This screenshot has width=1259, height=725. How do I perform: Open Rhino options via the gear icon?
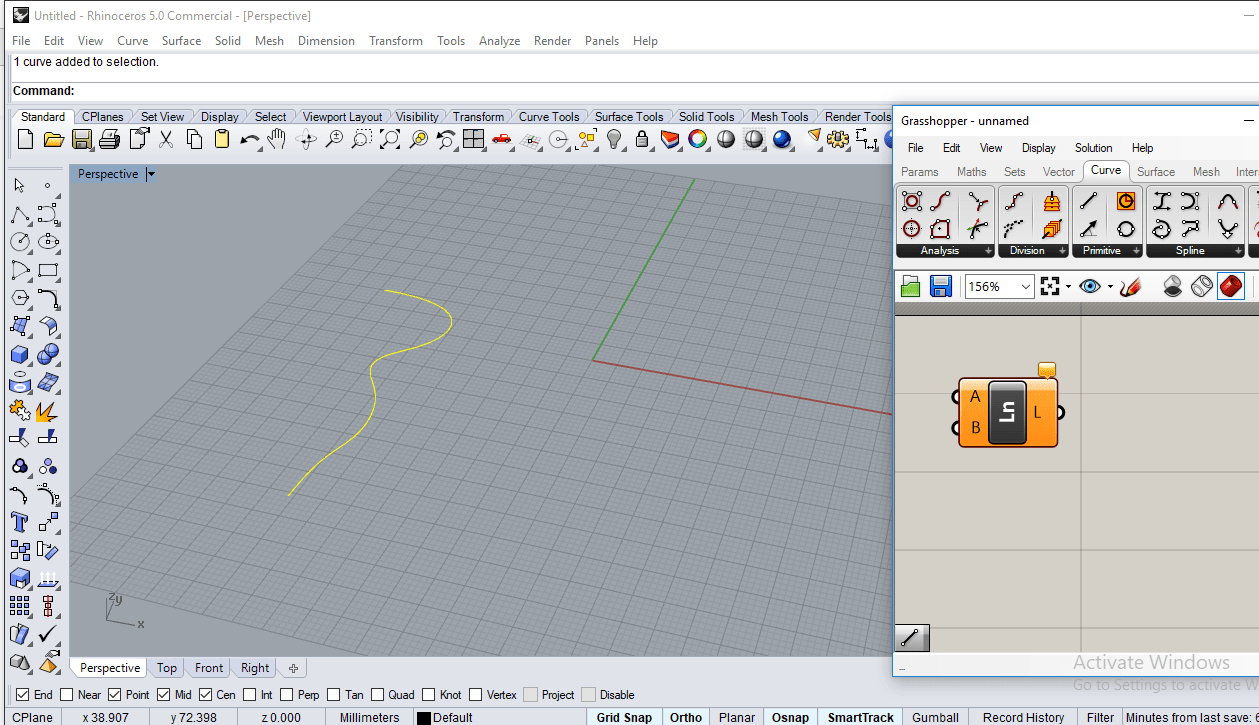click(x=838, y=139)
